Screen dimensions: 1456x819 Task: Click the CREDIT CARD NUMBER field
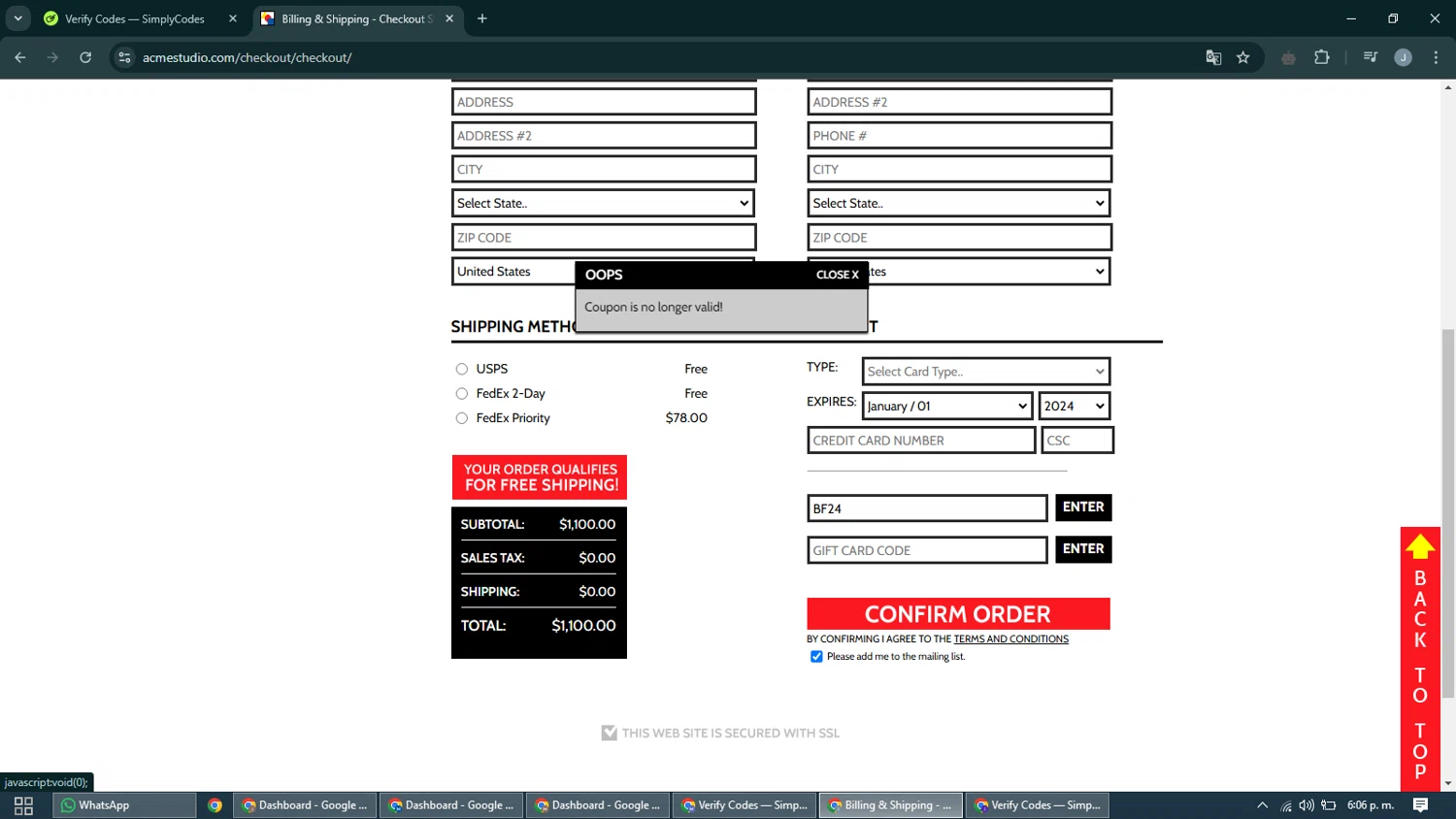(921, 441)
